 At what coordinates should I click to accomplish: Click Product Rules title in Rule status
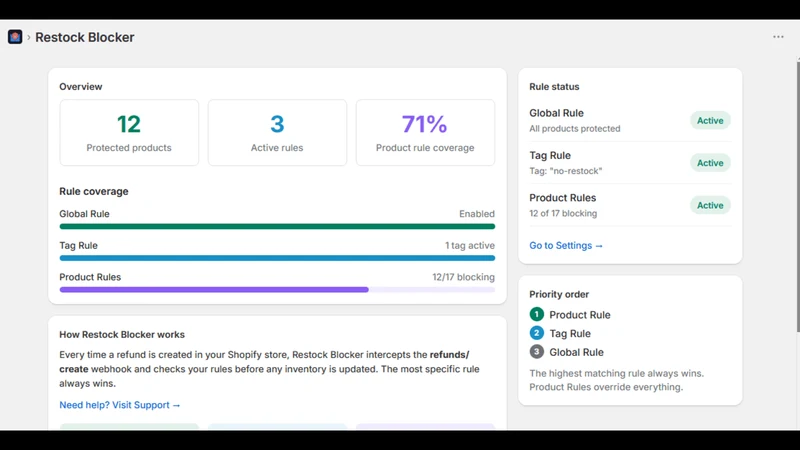pyautogui.click(x=562, y=197)
